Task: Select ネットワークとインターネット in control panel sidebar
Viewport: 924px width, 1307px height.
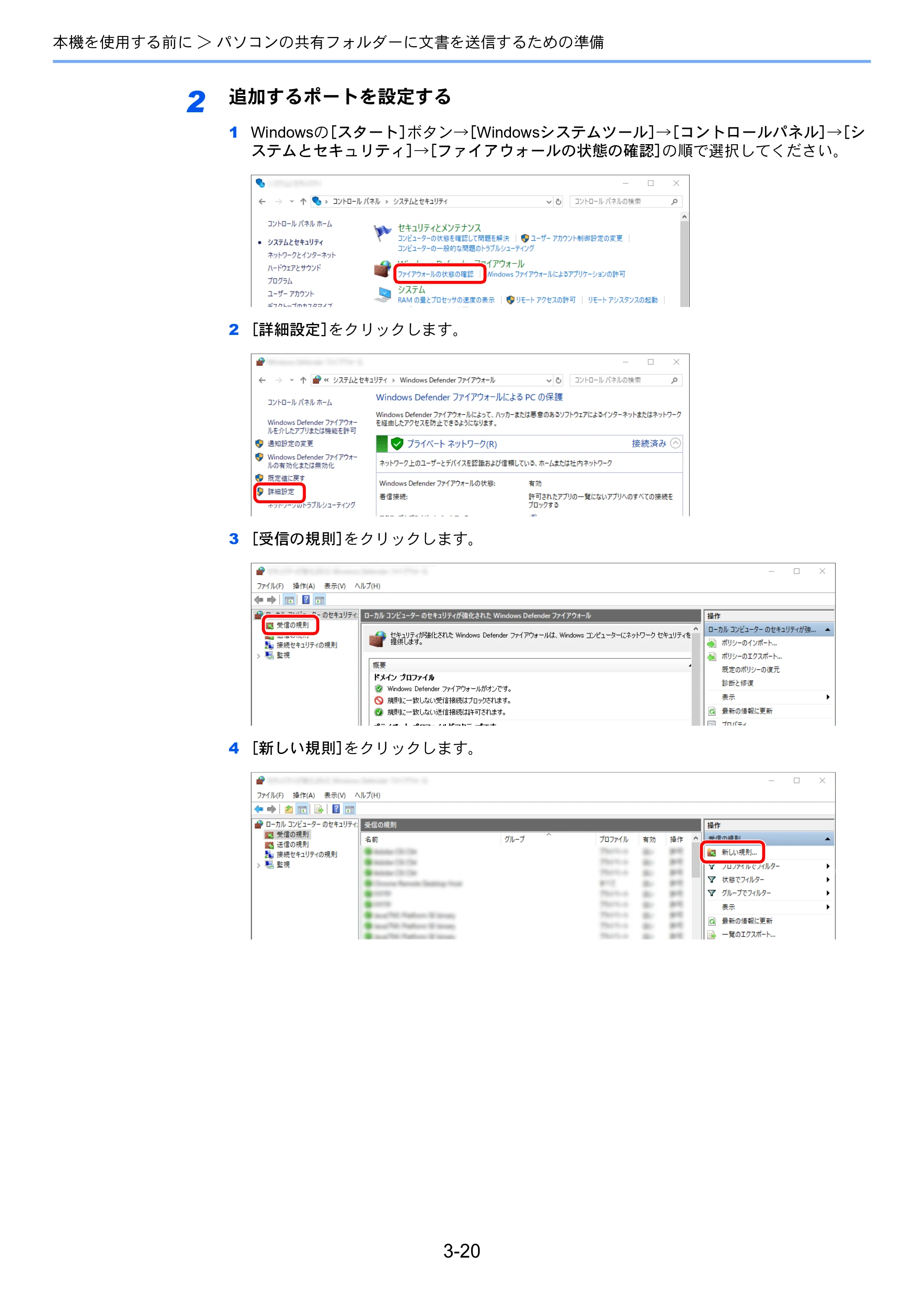Action: 302,255
